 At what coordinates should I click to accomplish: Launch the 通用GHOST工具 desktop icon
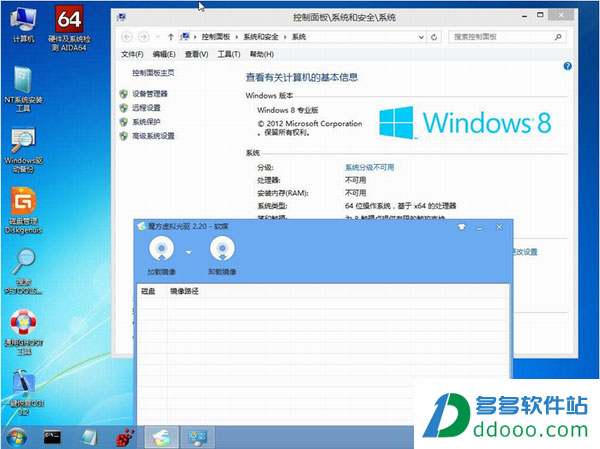(23, 332)
